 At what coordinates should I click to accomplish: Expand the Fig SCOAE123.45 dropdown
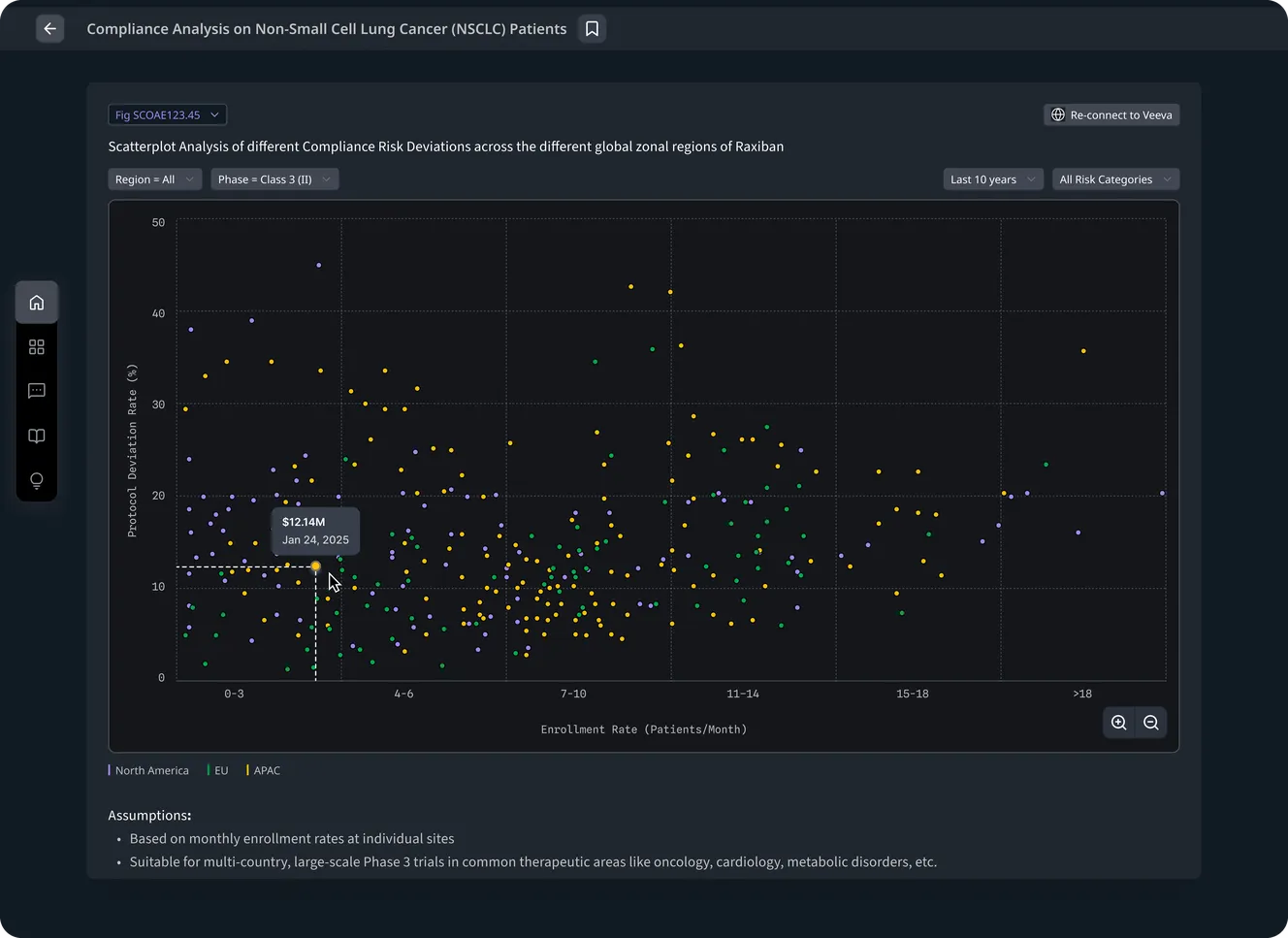[x=168, y=114]
